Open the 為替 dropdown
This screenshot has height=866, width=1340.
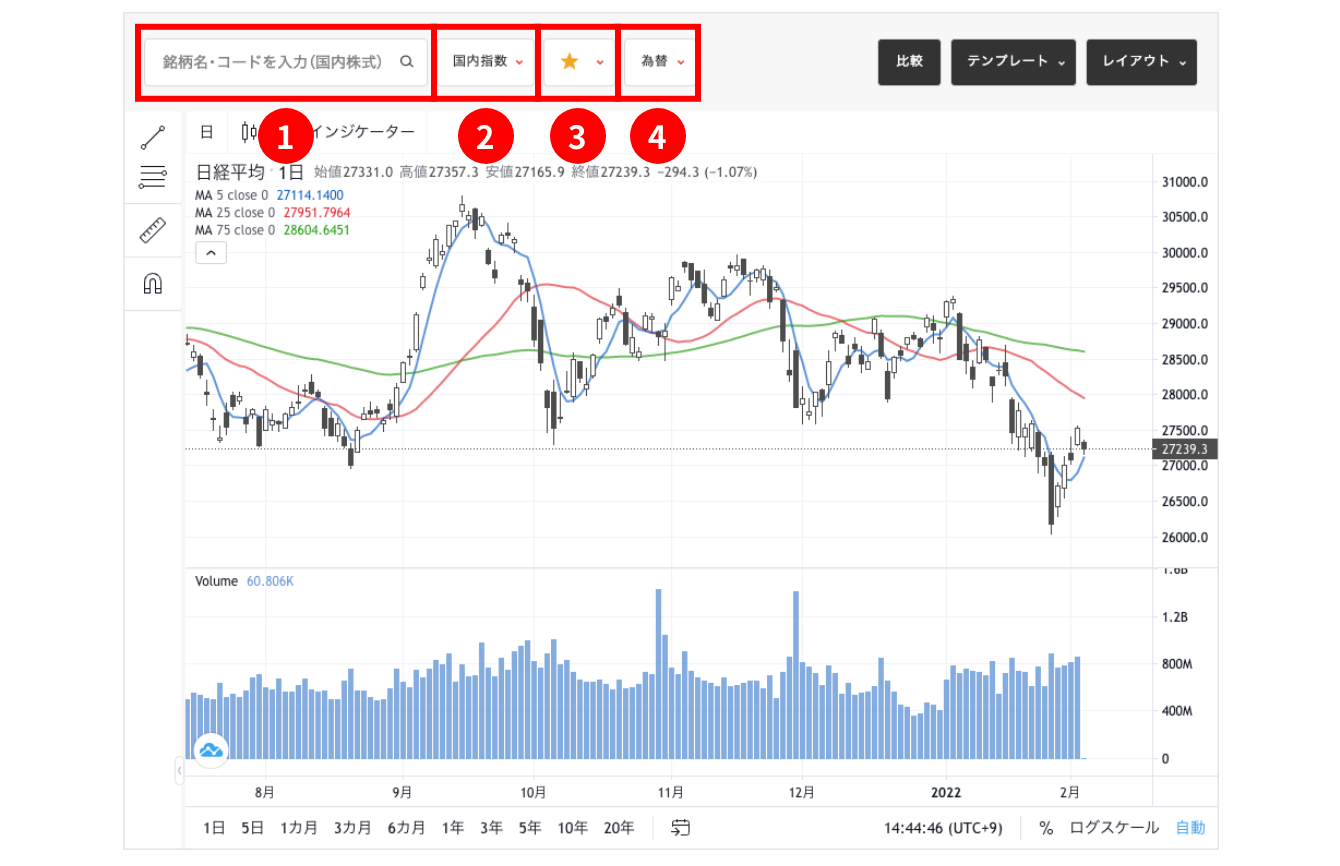660,62
